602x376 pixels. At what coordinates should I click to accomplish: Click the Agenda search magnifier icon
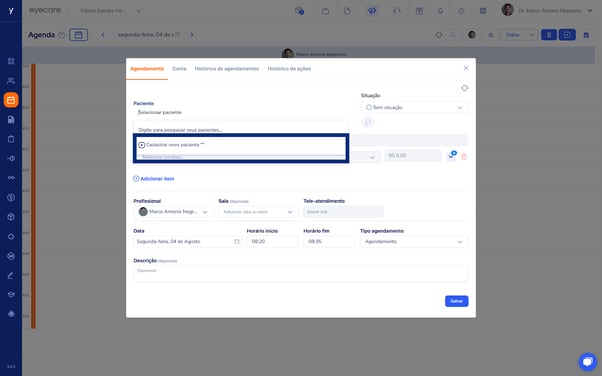453,35
